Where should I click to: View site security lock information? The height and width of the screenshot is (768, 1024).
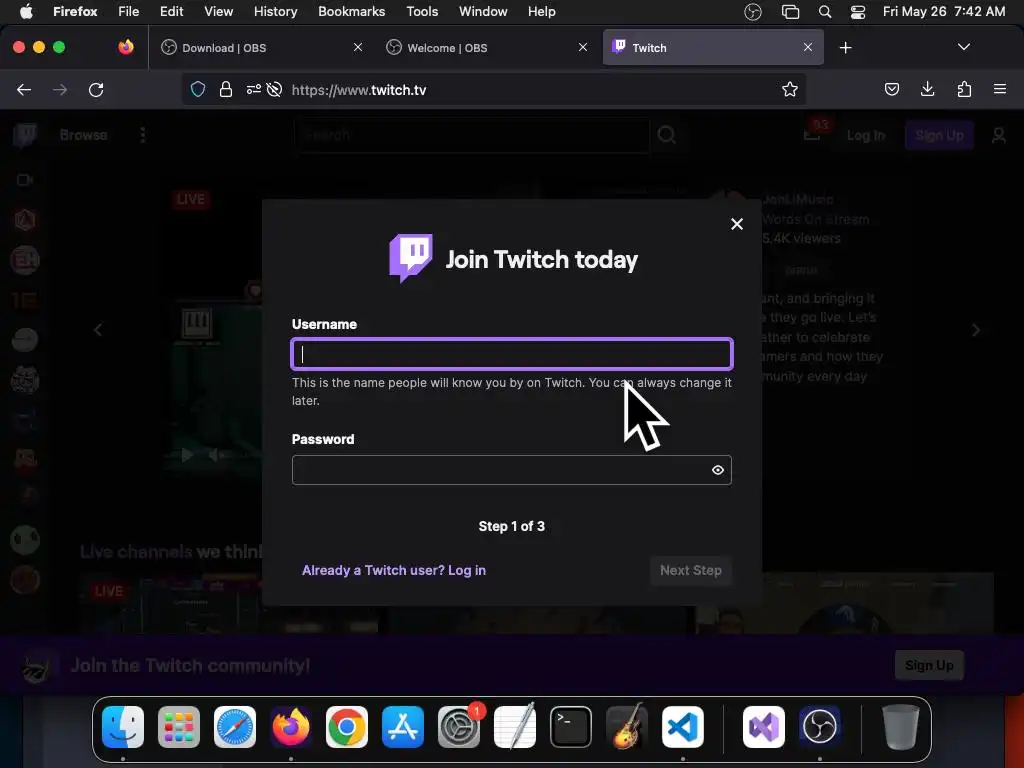pyautogui.click(x=226, y=89)
